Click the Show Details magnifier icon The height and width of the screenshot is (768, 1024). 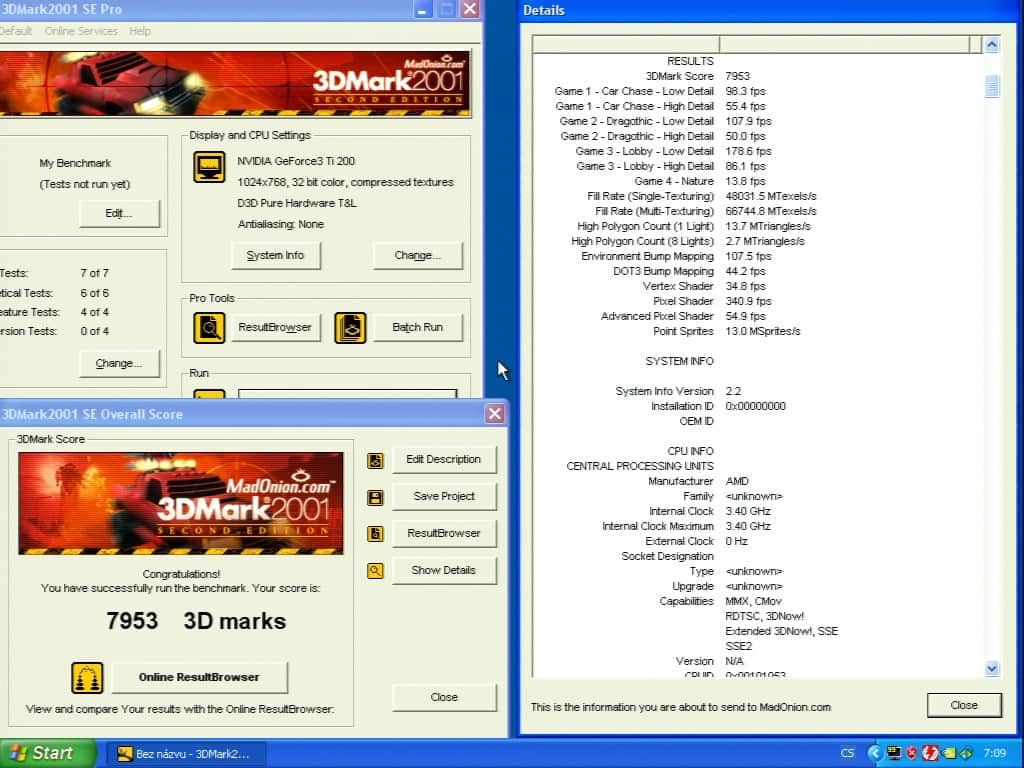click(x=375, y=571)
